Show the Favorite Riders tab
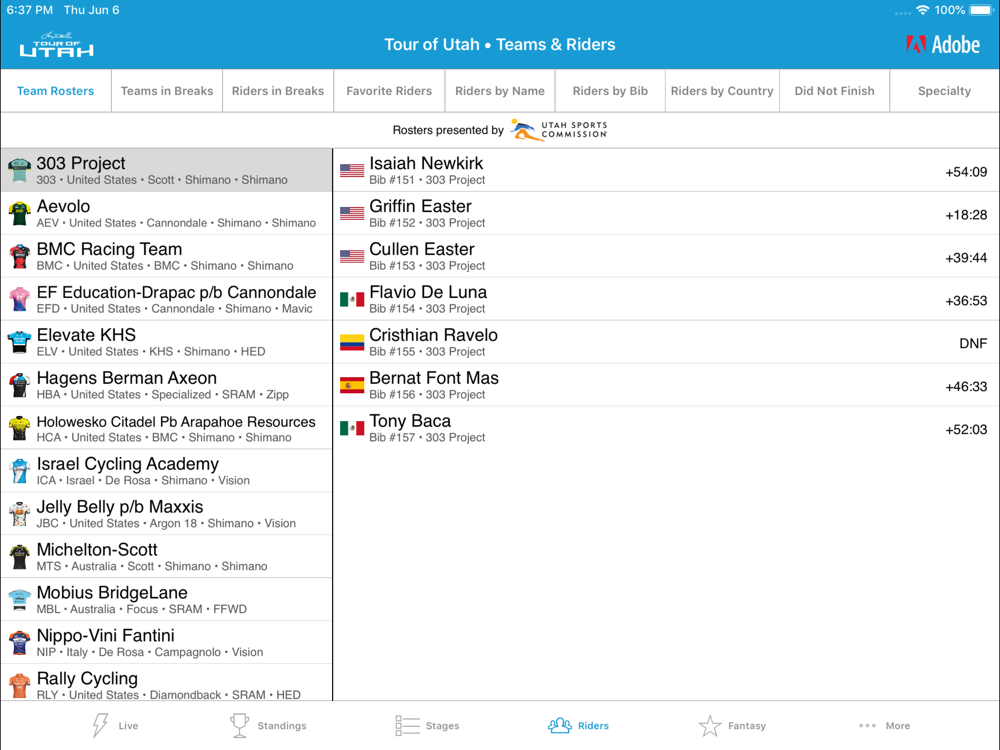 tap(389, 91)
